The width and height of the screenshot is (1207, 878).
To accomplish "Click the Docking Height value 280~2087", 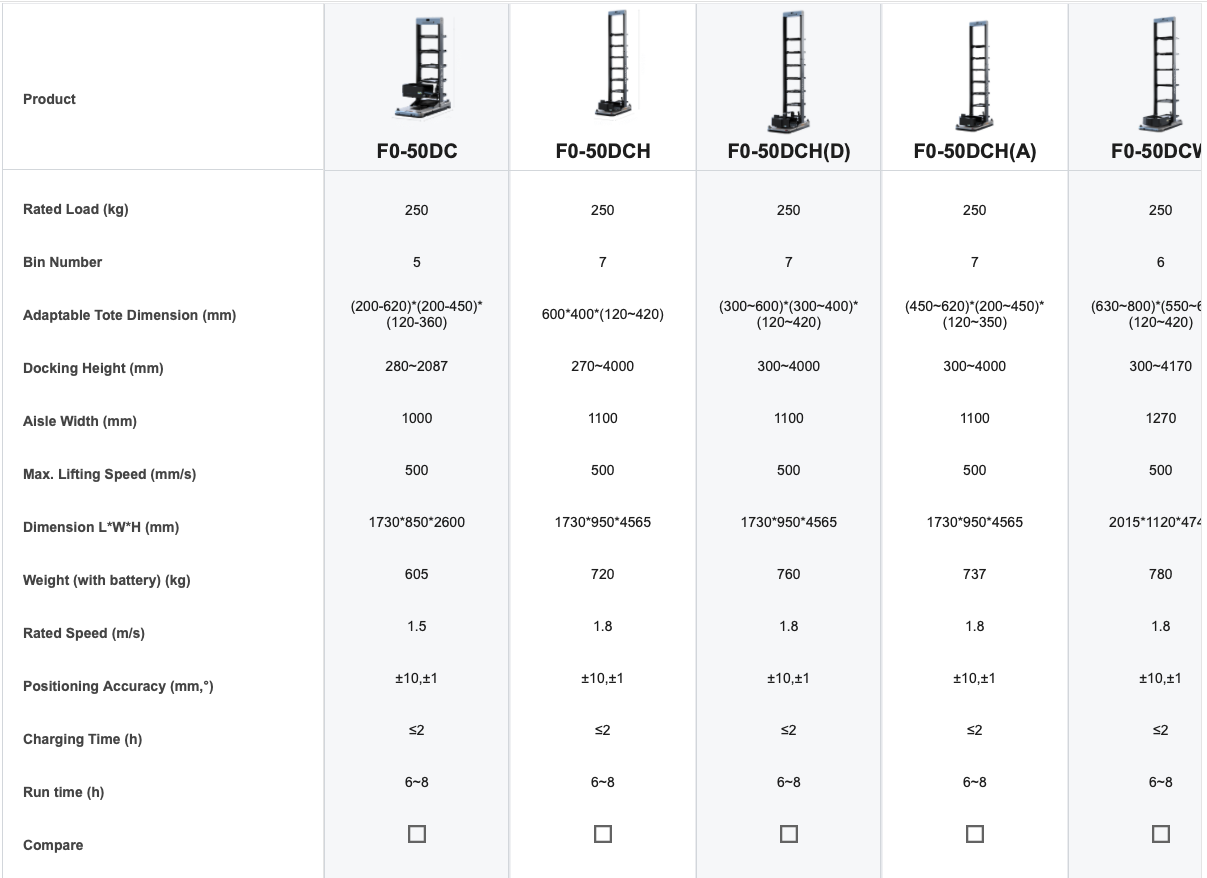I will pos(417,366).
